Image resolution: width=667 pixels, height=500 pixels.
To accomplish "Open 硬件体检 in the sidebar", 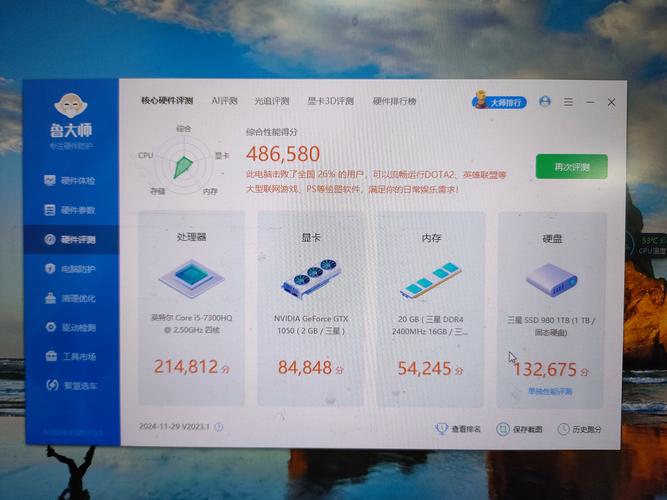I will [x=70, y=180].
